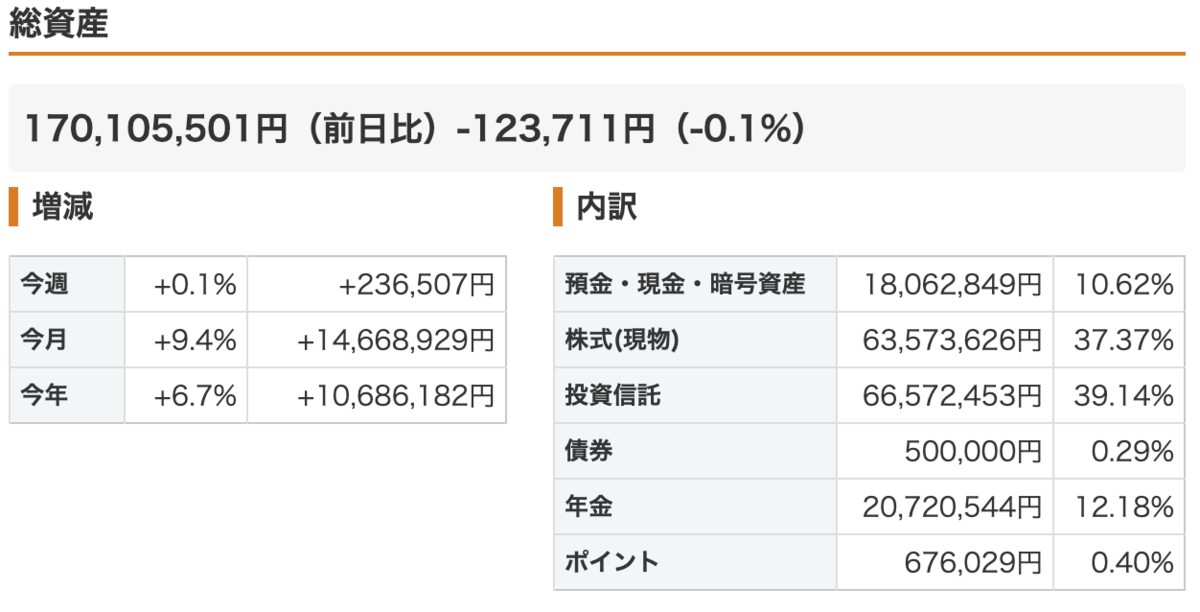The width and height of the screenshot is (1200, 612).
Task: Click the 37.37% stock percentage cell
Action: pyautogui.click(x=1124, y=340)
